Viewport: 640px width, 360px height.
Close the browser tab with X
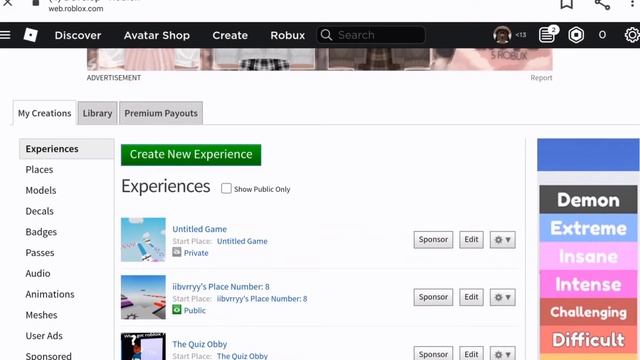(7, 3)
